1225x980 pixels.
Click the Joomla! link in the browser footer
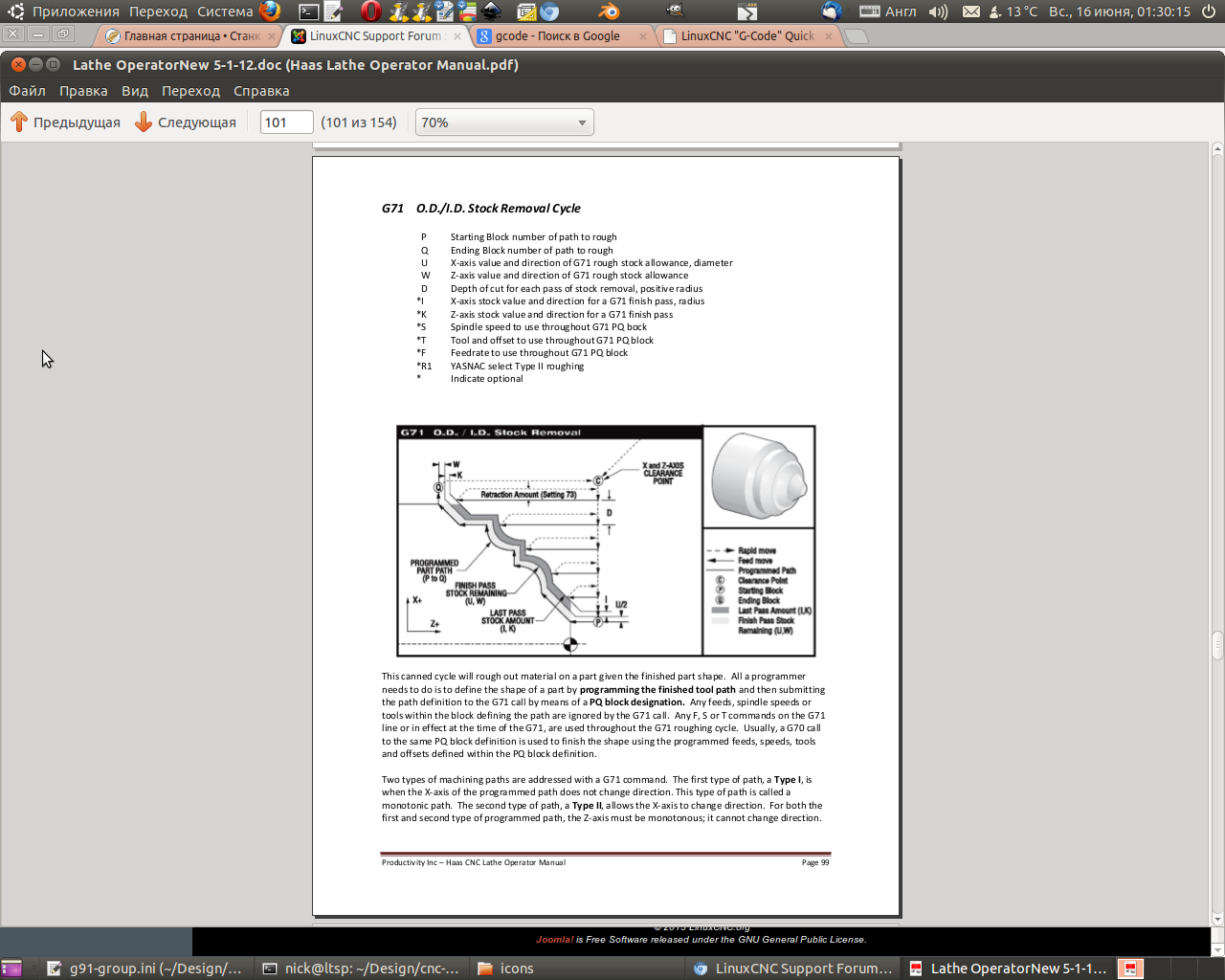click(555, 939)
